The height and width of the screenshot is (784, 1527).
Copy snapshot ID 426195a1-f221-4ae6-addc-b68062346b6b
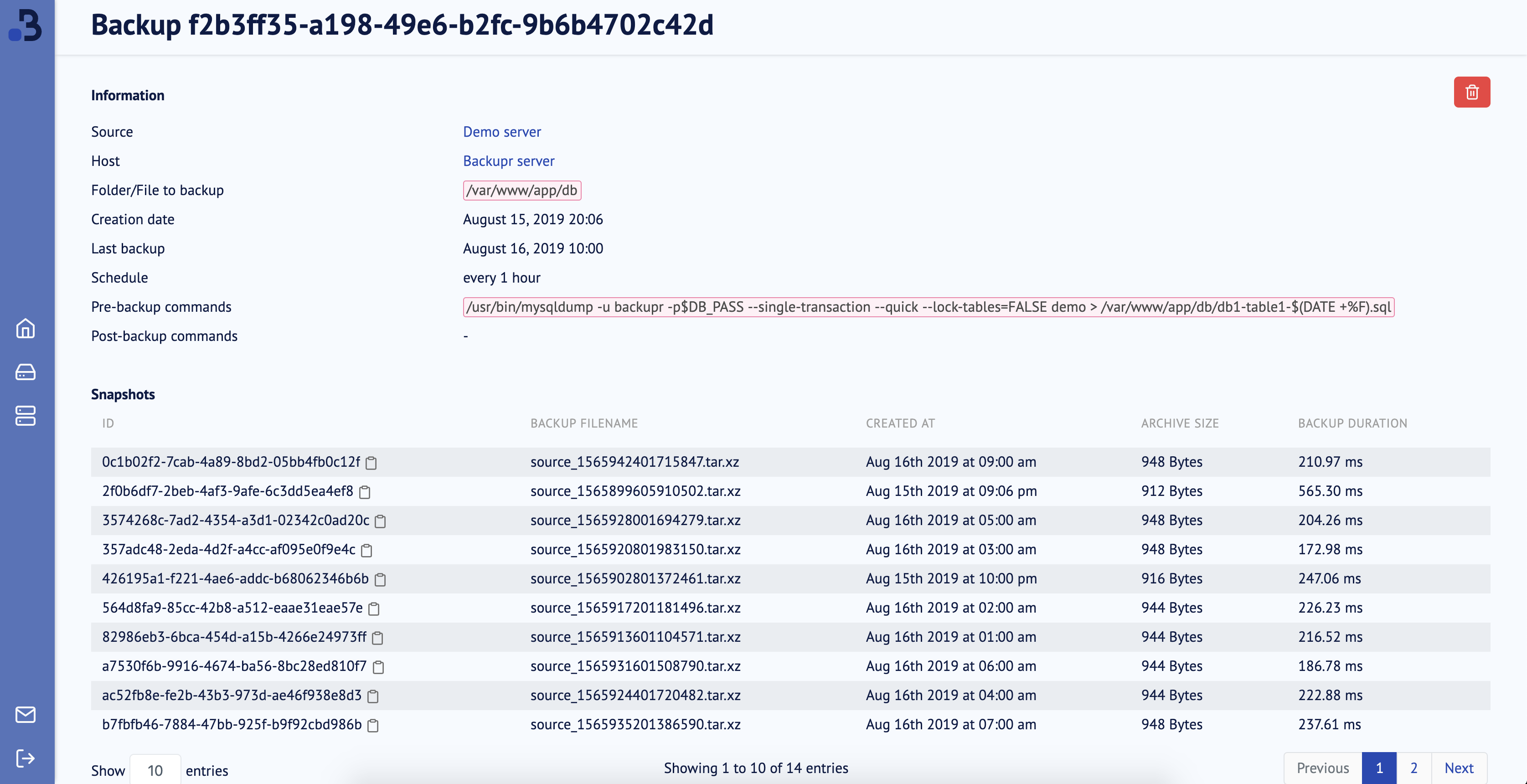coord(381,579)
